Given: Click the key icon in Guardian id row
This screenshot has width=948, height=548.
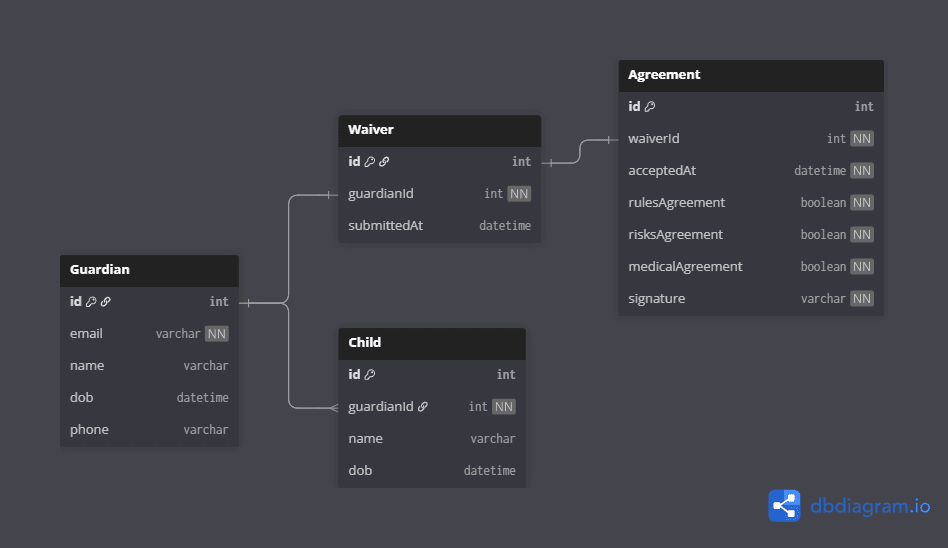Looking at the screenshot, I should [x=91, y=302].
